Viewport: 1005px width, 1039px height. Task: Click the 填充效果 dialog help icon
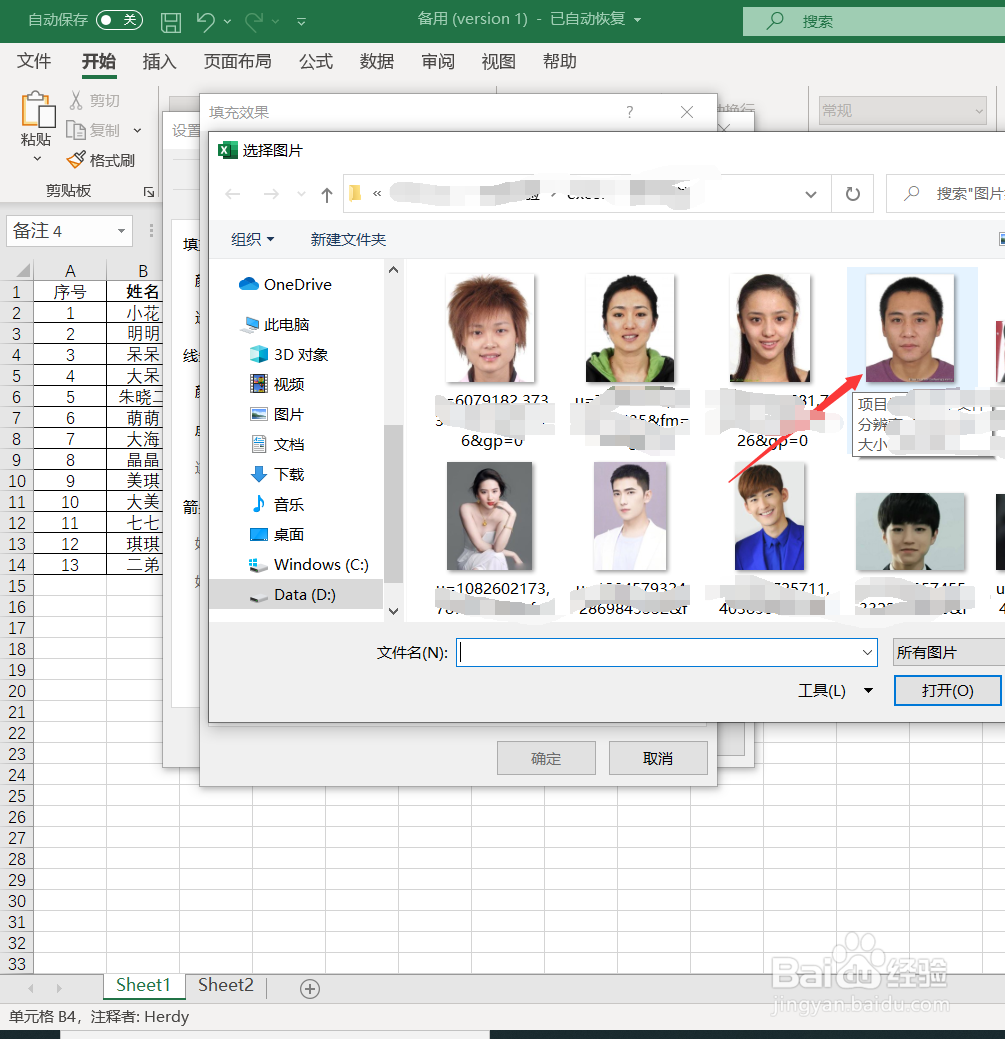point(629,112)
